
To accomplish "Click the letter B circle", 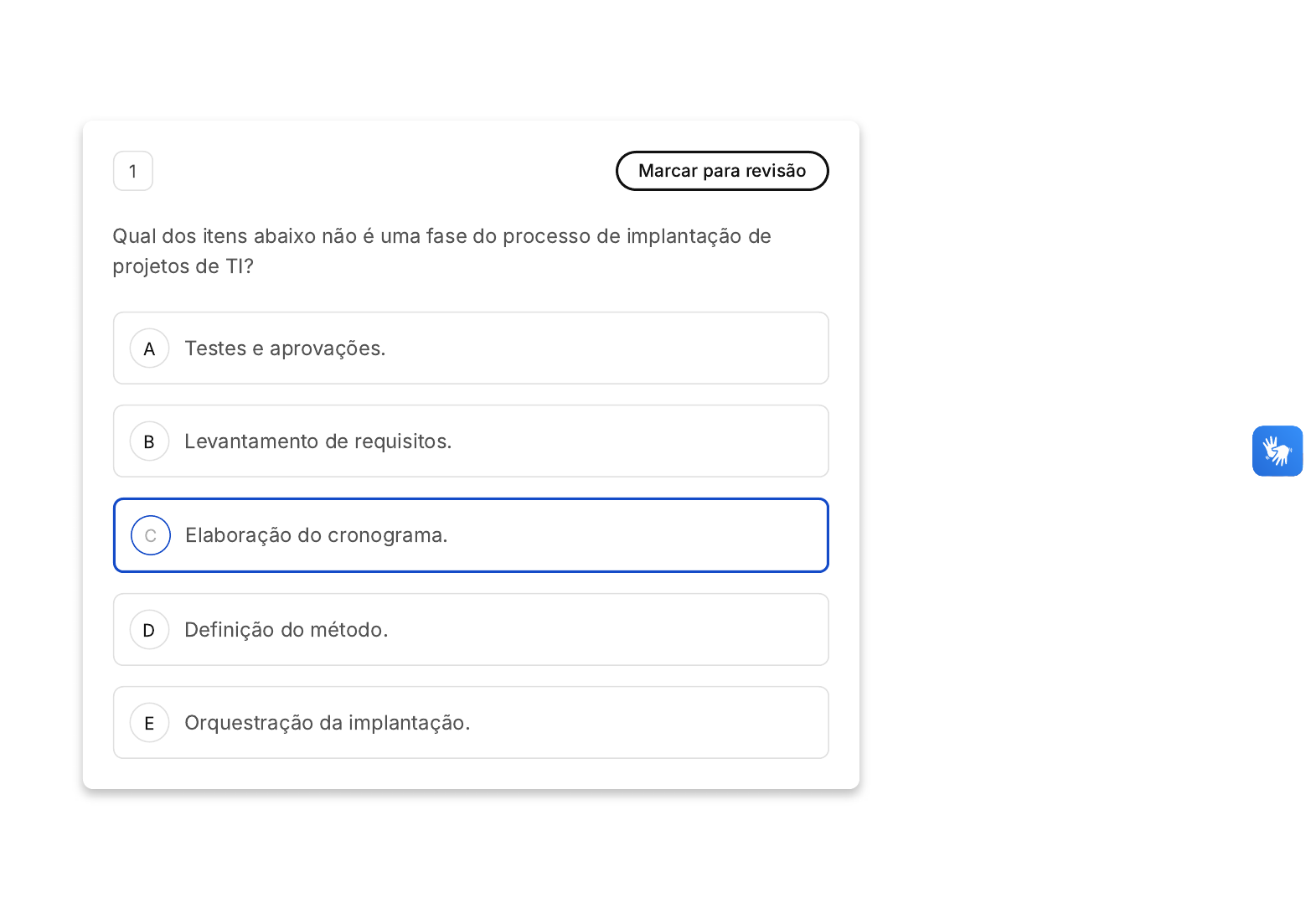I will 149,441.
